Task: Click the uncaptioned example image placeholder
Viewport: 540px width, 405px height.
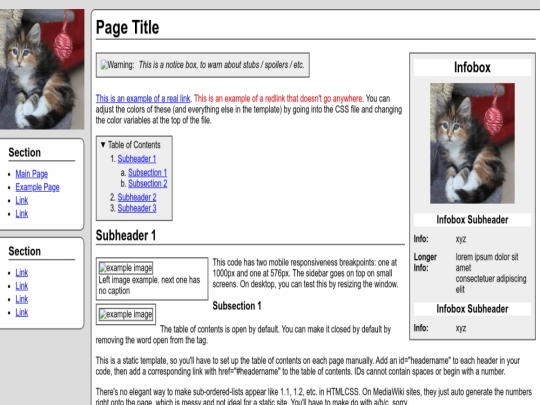Action: tap(126, 314)
